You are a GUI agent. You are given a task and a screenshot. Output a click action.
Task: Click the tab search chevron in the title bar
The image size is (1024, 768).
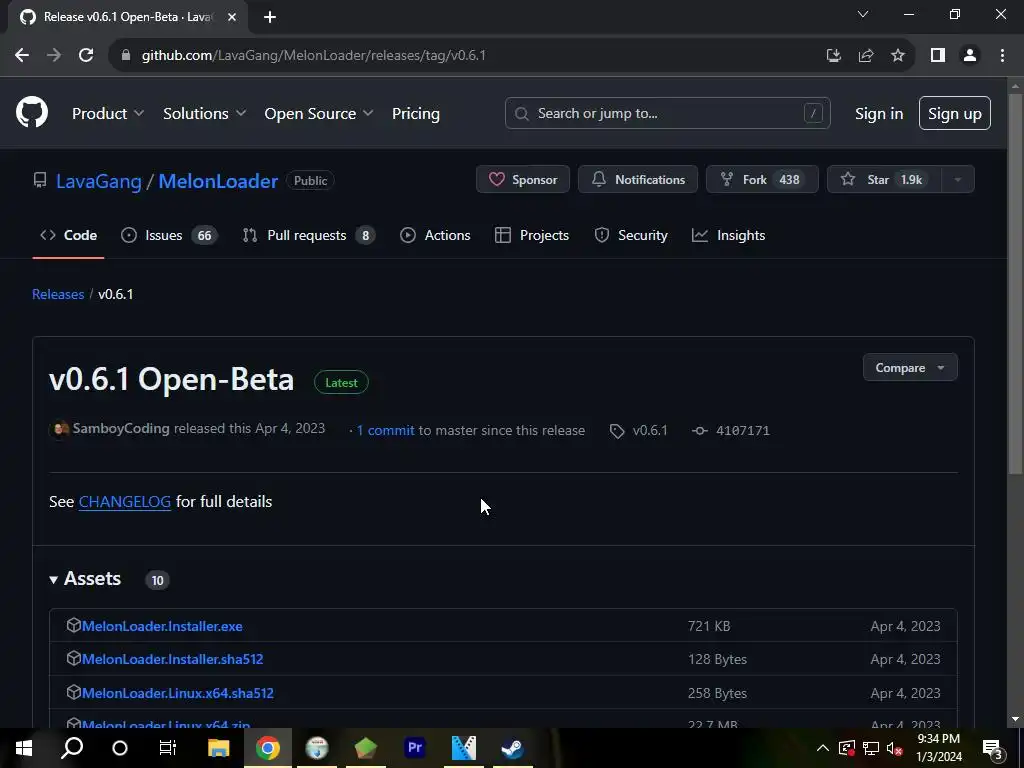[863, 14]
